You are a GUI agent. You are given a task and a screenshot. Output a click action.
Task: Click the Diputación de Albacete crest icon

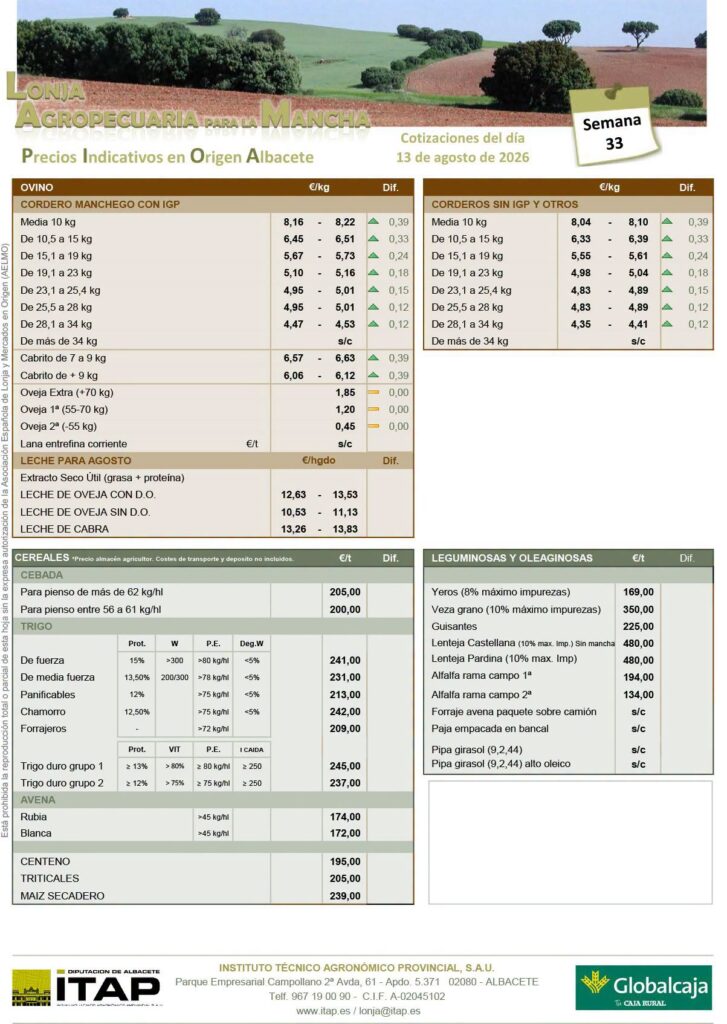[31, 989]
